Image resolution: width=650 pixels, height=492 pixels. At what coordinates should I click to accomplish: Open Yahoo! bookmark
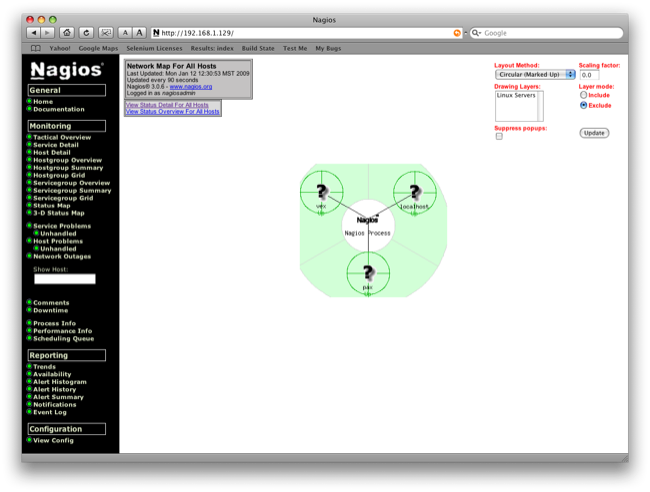click(x=60, y=48)
